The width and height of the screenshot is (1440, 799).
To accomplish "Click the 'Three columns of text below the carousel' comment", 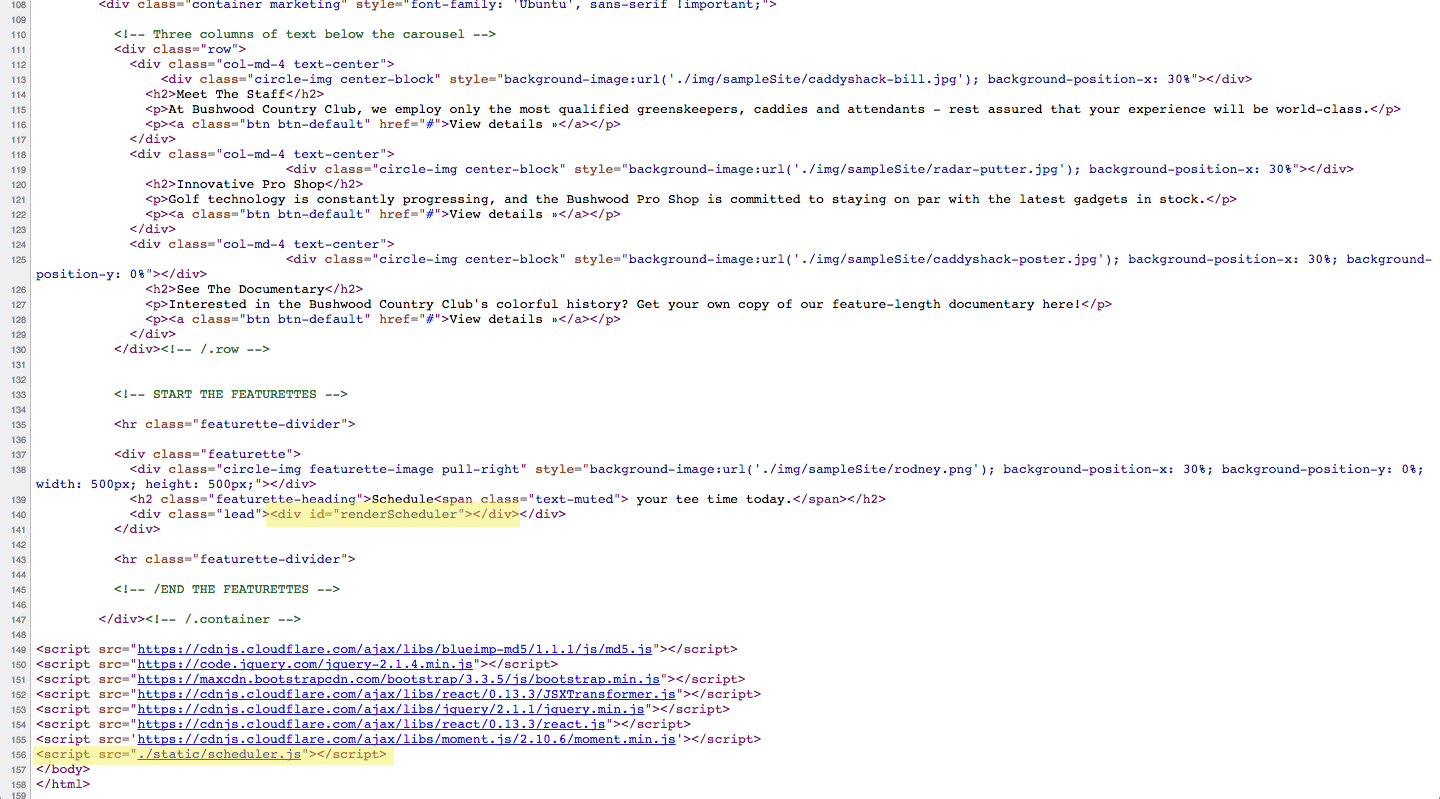I will pyautogui.click(x=305, y=34).
